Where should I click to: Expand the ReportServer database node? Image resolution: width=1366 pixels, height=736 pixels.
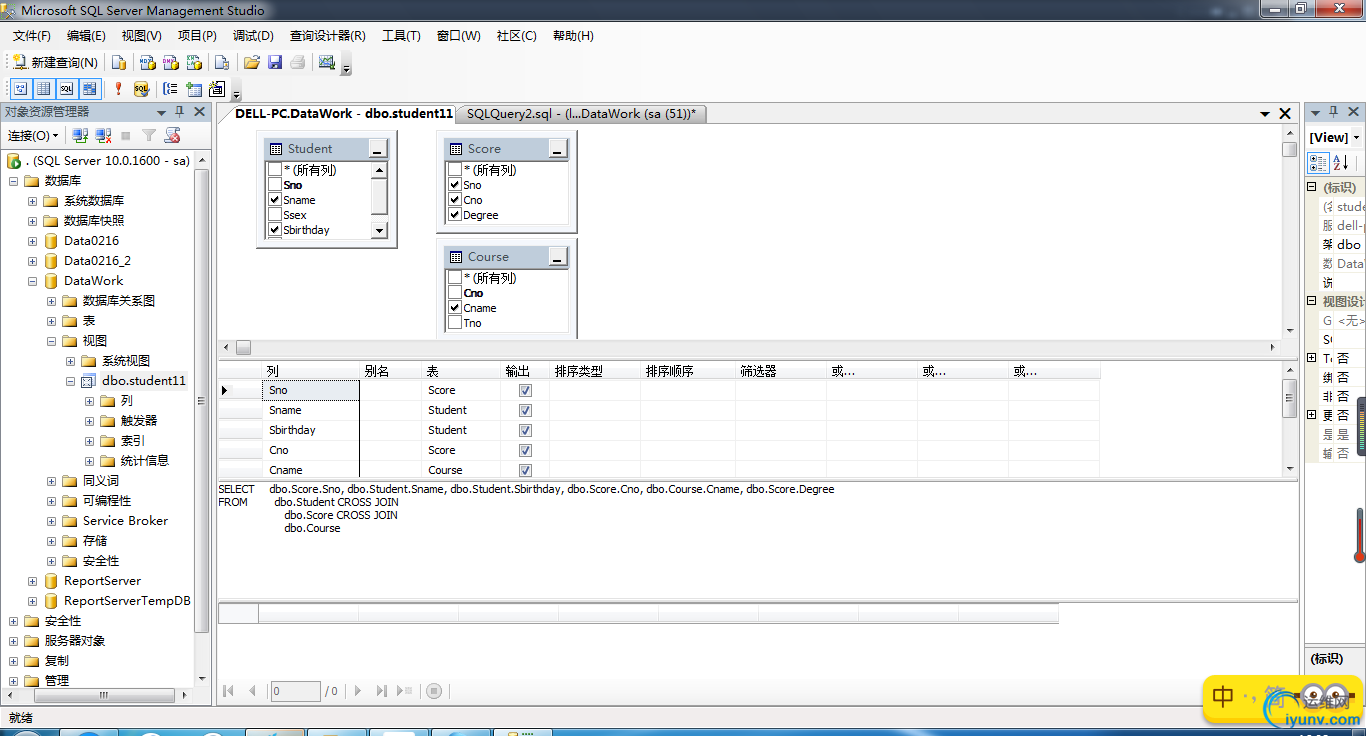[33, 581]
